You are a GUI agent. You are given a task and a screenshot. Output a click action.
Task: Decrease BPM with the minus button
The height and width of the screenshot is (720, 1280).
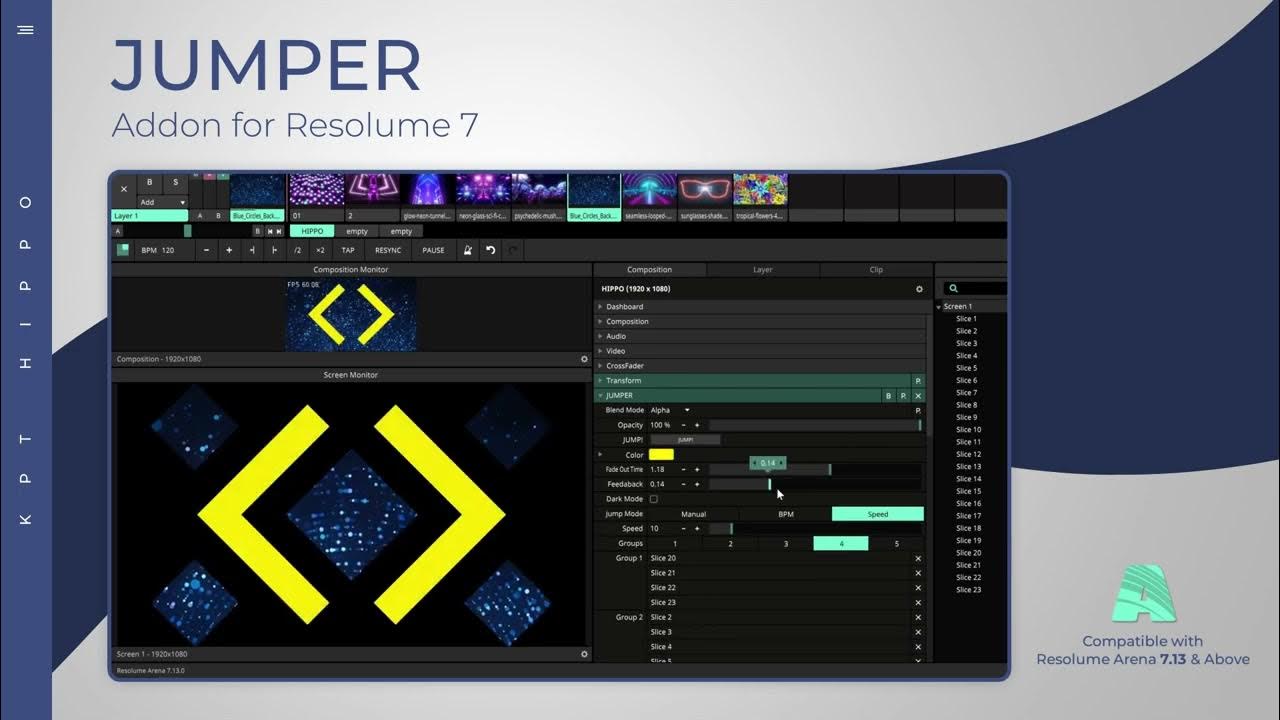pos(206,250)
